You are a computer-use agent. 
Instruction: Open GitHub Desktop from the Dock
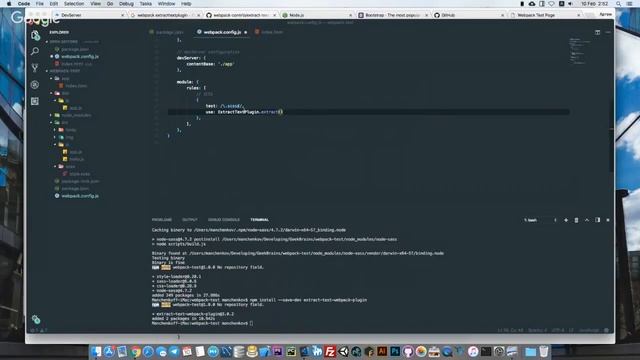[x=408, y=351]
